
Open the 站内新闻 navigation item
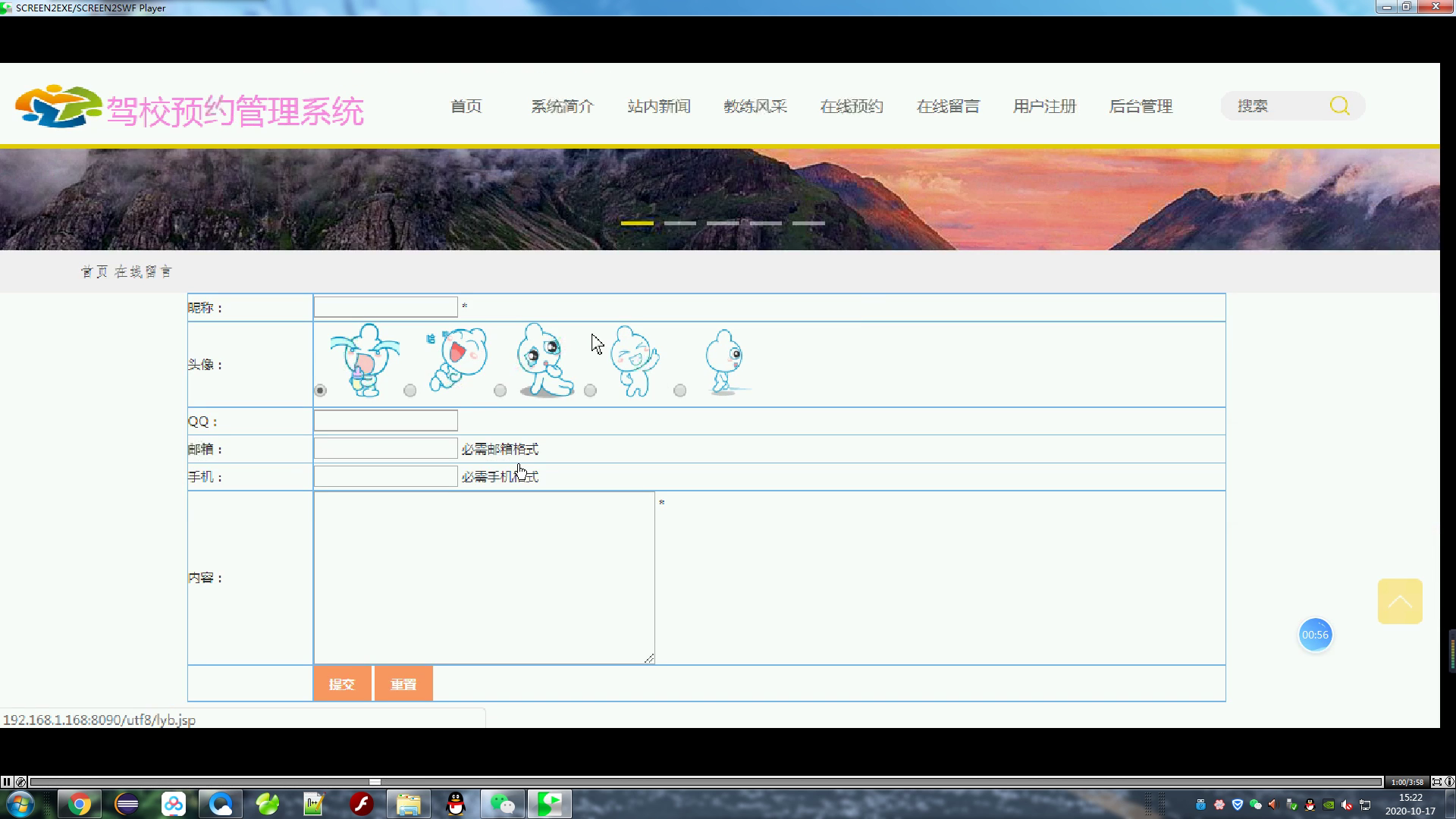click(658, 106)
